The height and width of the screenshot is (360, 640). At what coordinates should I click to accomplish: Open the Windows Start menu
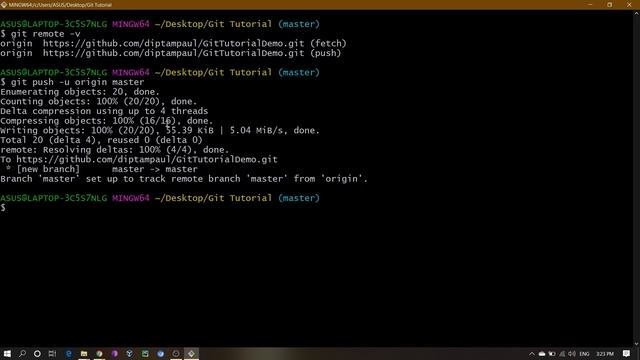click(7, 353)
